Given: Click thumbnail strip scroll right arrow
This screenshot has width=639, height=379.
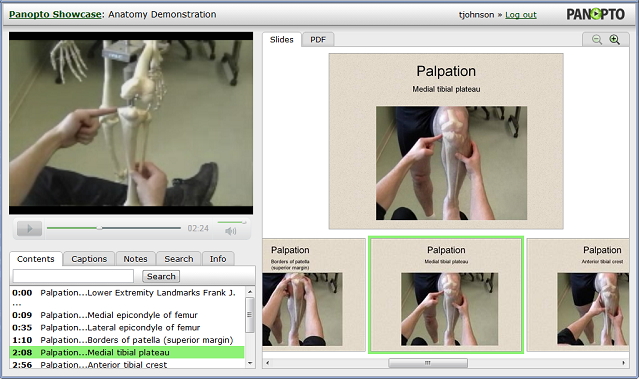Looking at the screenshot, I should tap(624, 363).
